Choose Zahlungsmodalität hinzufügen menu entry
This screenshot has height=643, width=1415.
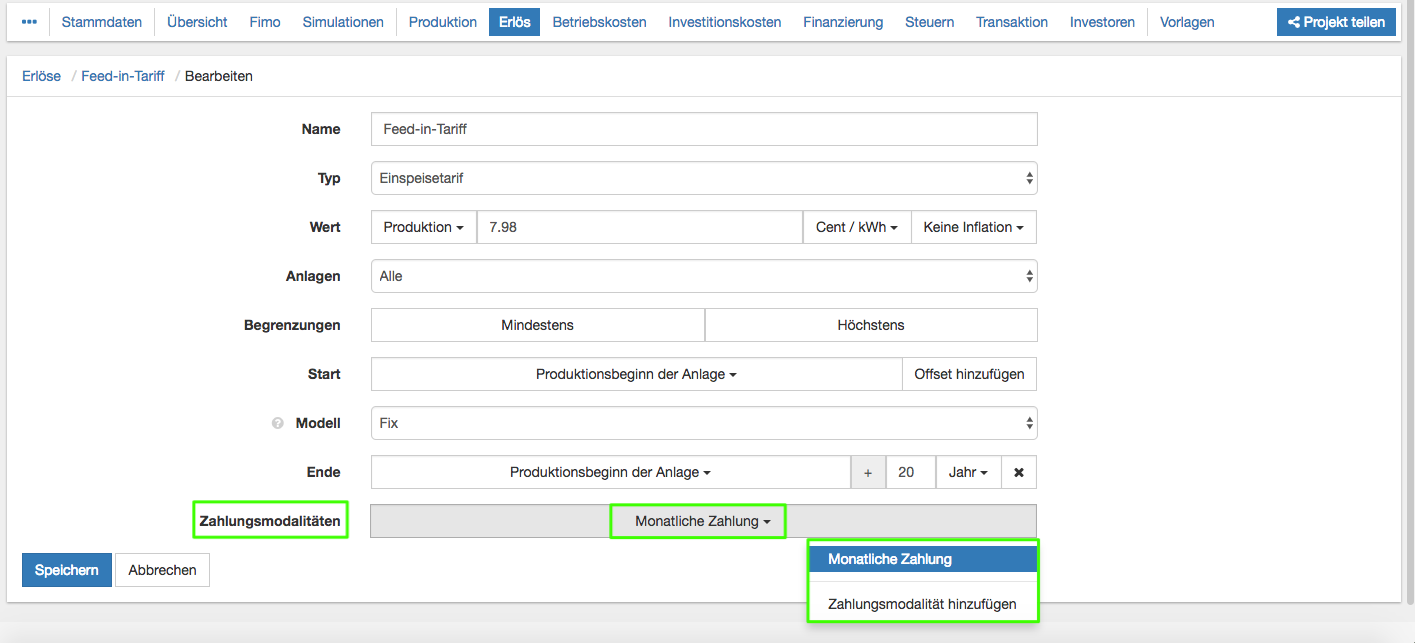coord(922,604)
